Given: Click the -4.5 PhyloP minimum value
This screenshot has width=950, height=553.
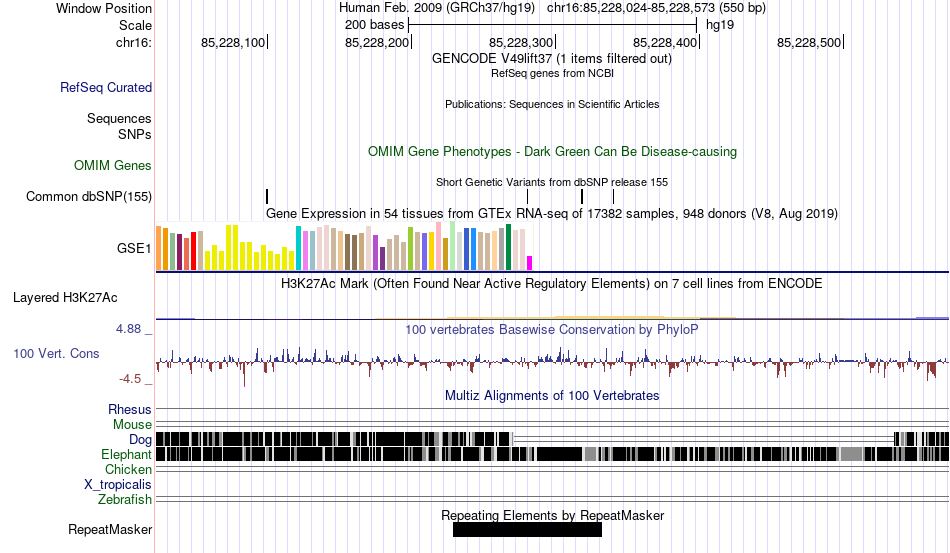Looking at the screenshot, I should pos(130,379).
